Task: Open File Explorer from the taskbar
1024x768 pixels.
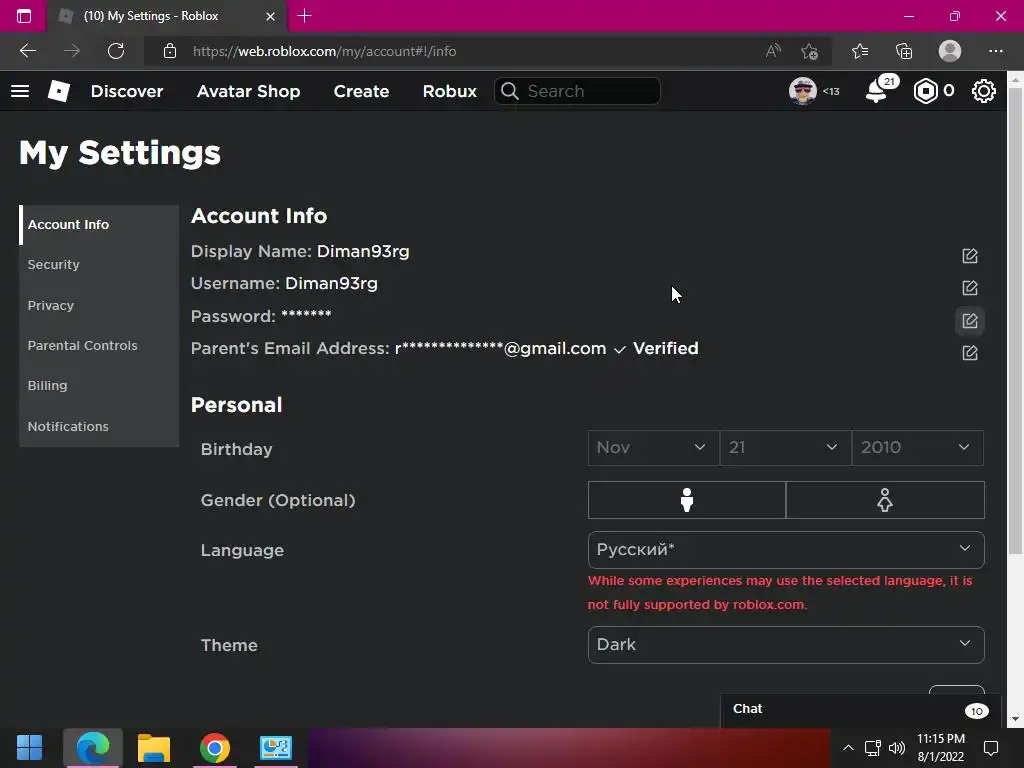Action: [x=153, y=748]
